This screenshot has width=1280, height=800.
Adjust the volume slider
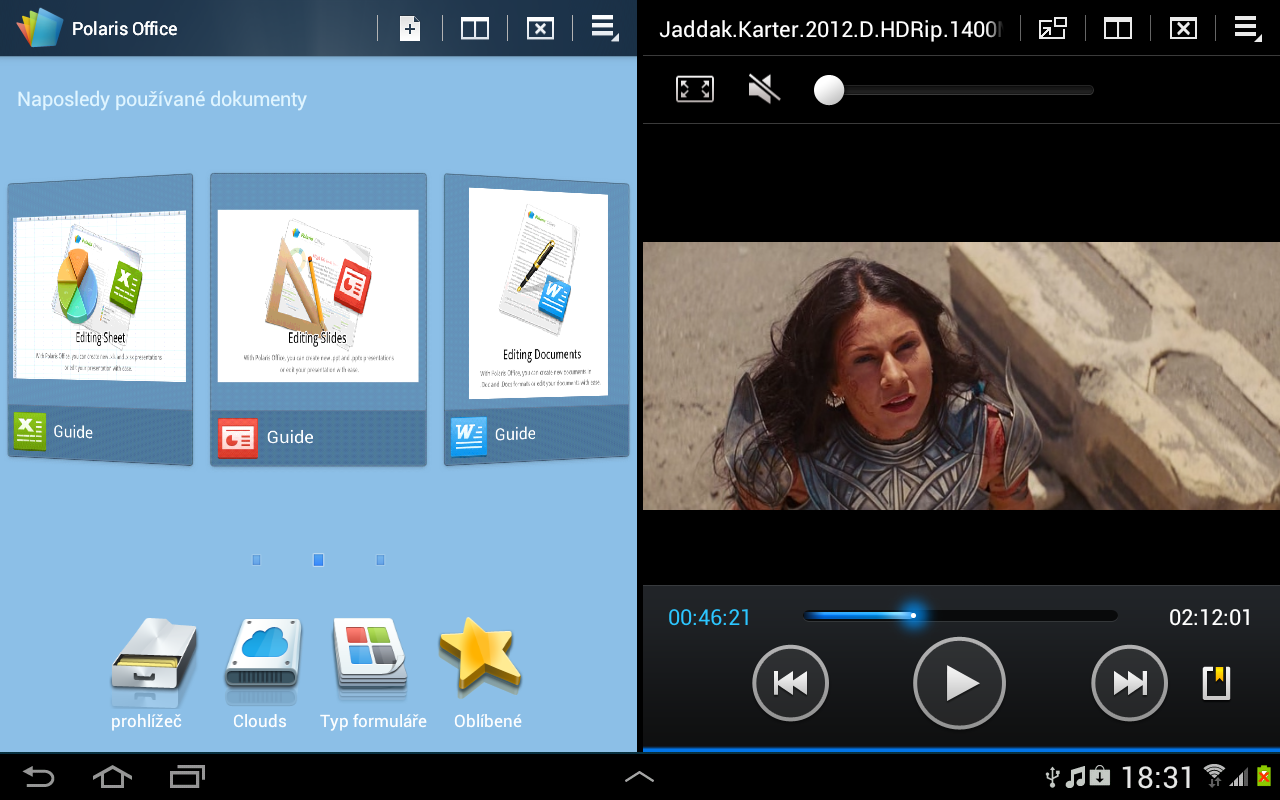(828, 89)
